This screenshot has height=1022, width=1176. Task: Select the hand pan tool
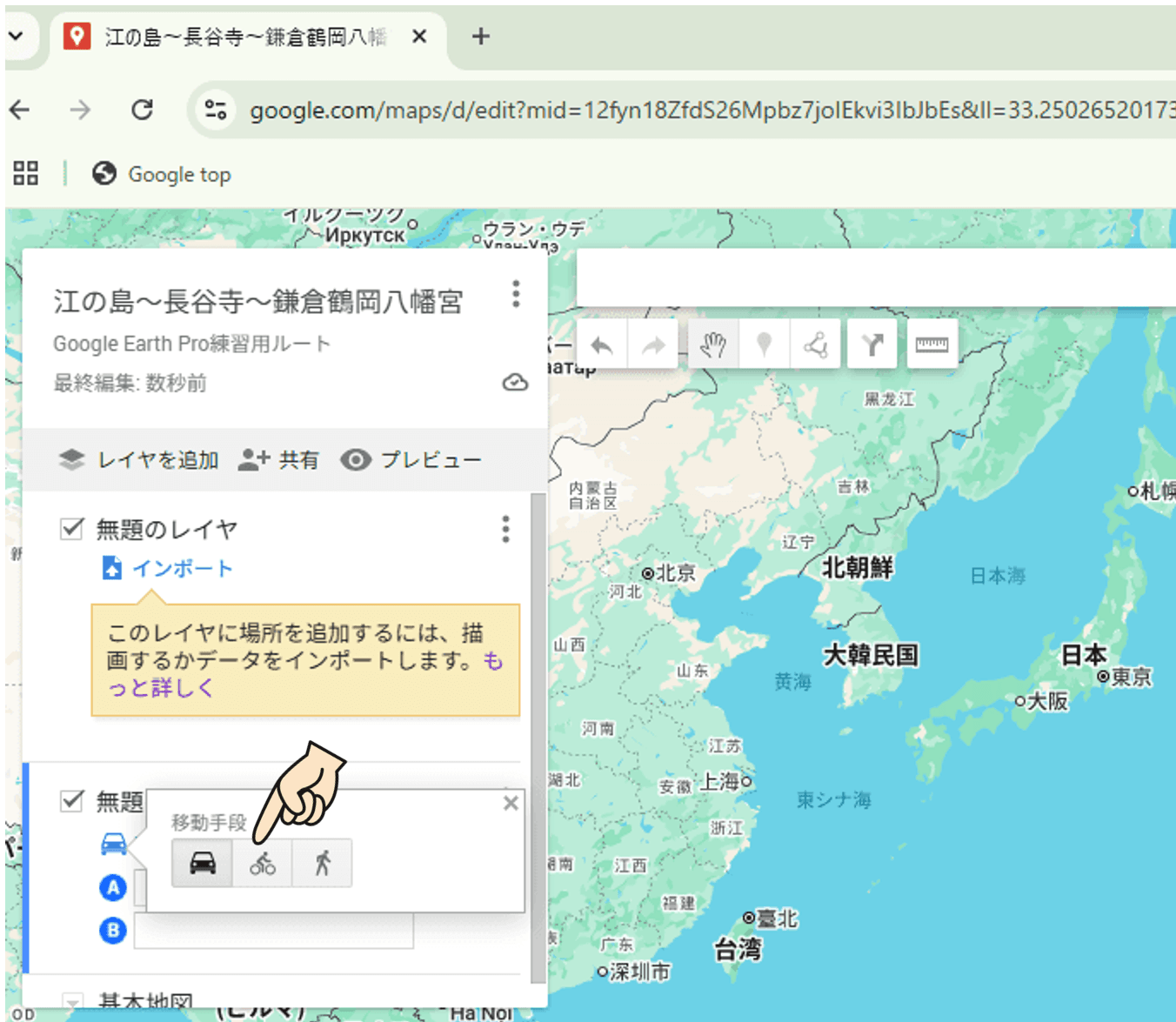point(712,345)
